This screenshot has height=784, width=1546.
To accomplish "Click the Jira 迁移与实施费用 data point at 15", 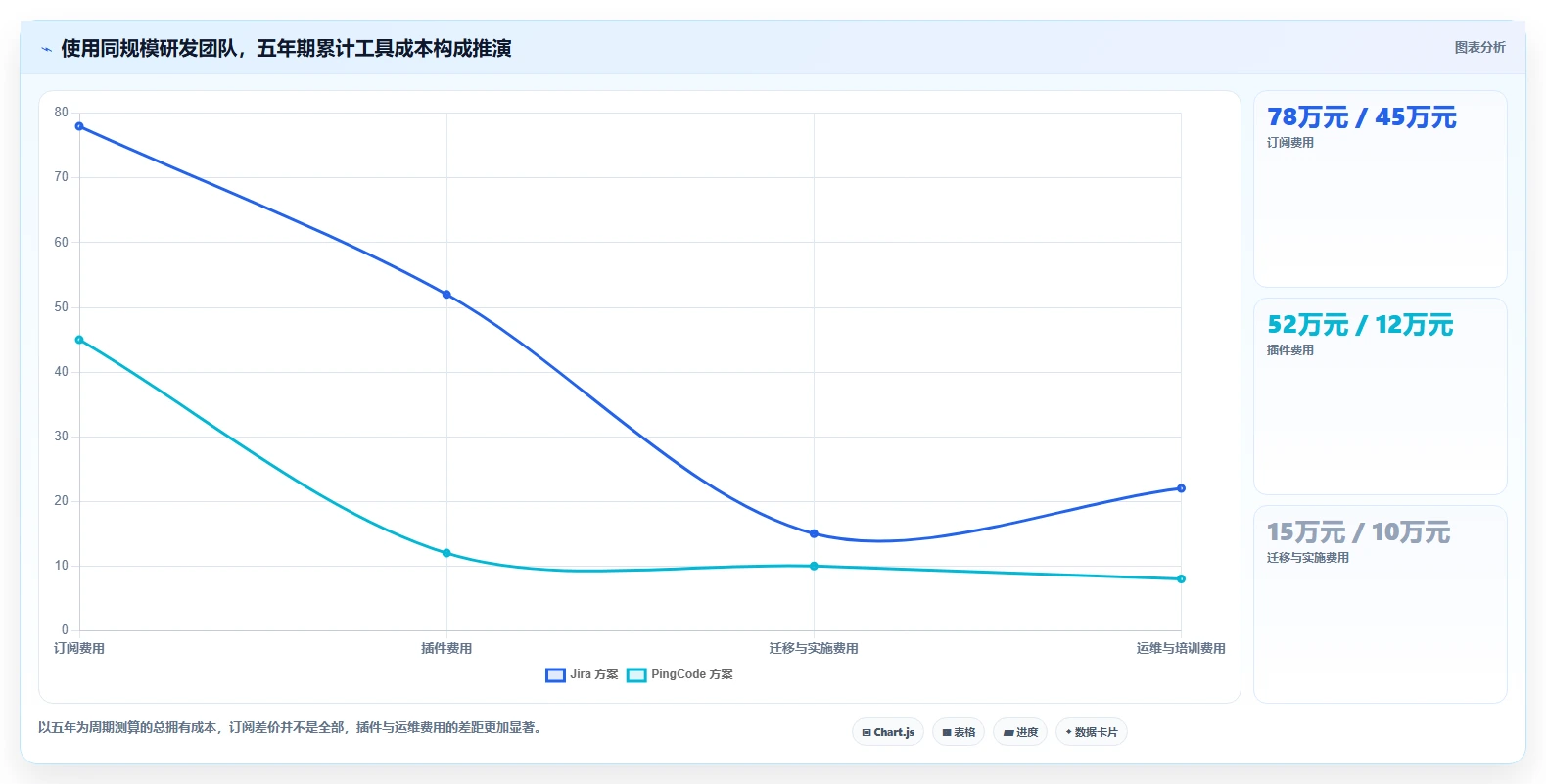I will click(x=814, y=533).
